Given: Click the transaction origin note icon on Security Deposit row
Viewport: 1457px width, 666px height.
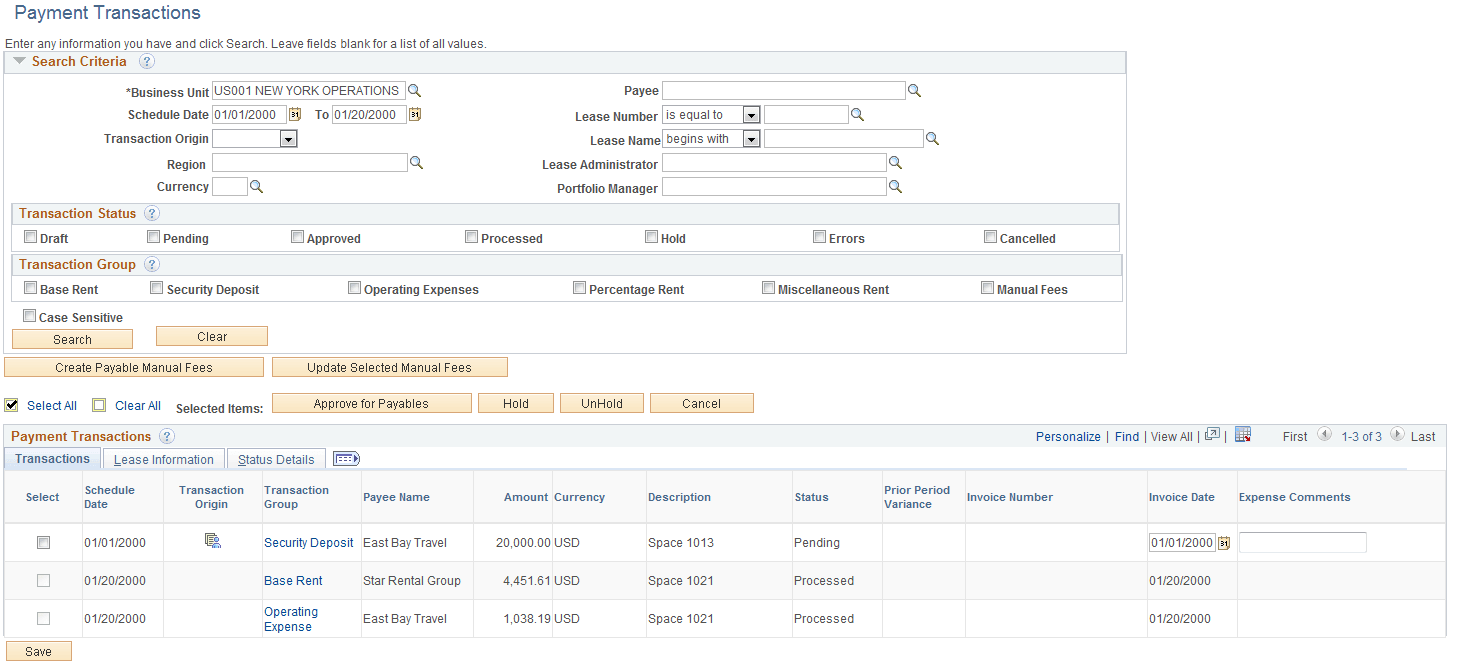Looking at the screenshot, I should tap(212, 541).
